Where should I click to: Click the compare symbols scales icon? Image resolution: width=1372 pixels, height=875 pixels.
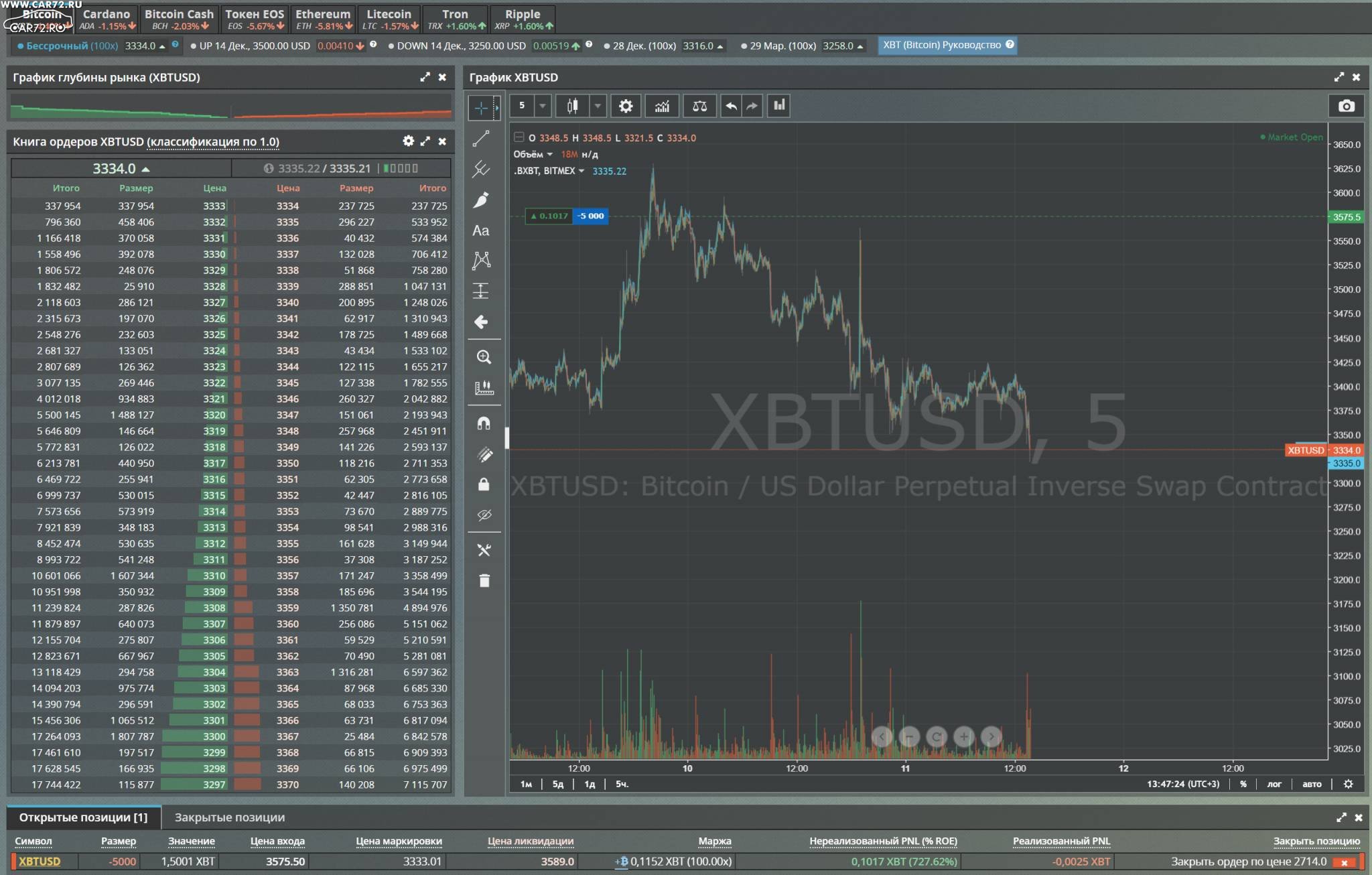[x=699, y=106]
